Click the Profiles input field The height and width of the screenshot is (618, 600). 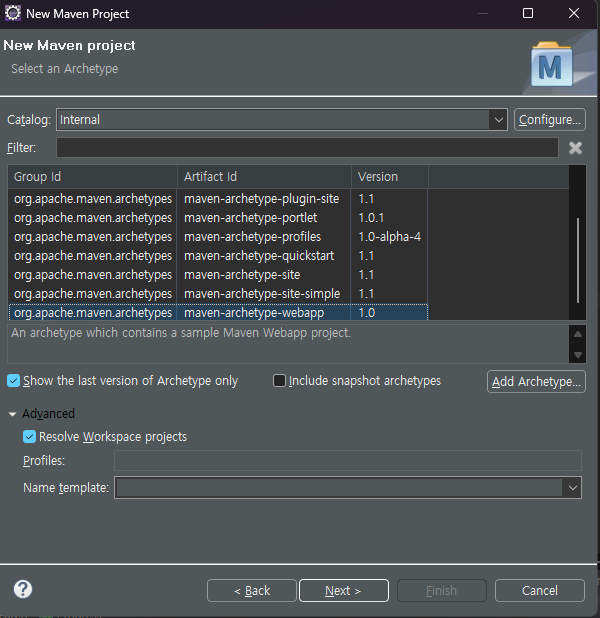(x=348, y=460)
